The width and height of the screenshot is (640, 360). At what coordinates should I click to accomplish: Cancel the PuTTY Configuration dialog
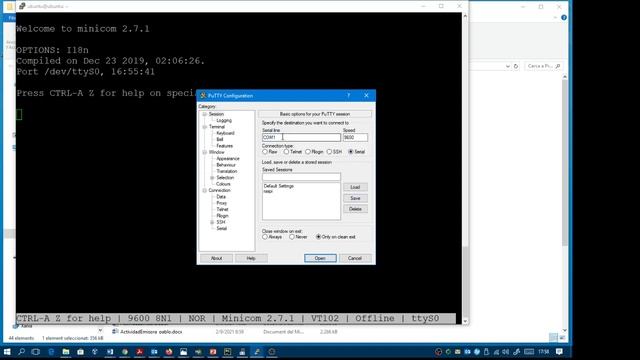[x=355, y=258]
